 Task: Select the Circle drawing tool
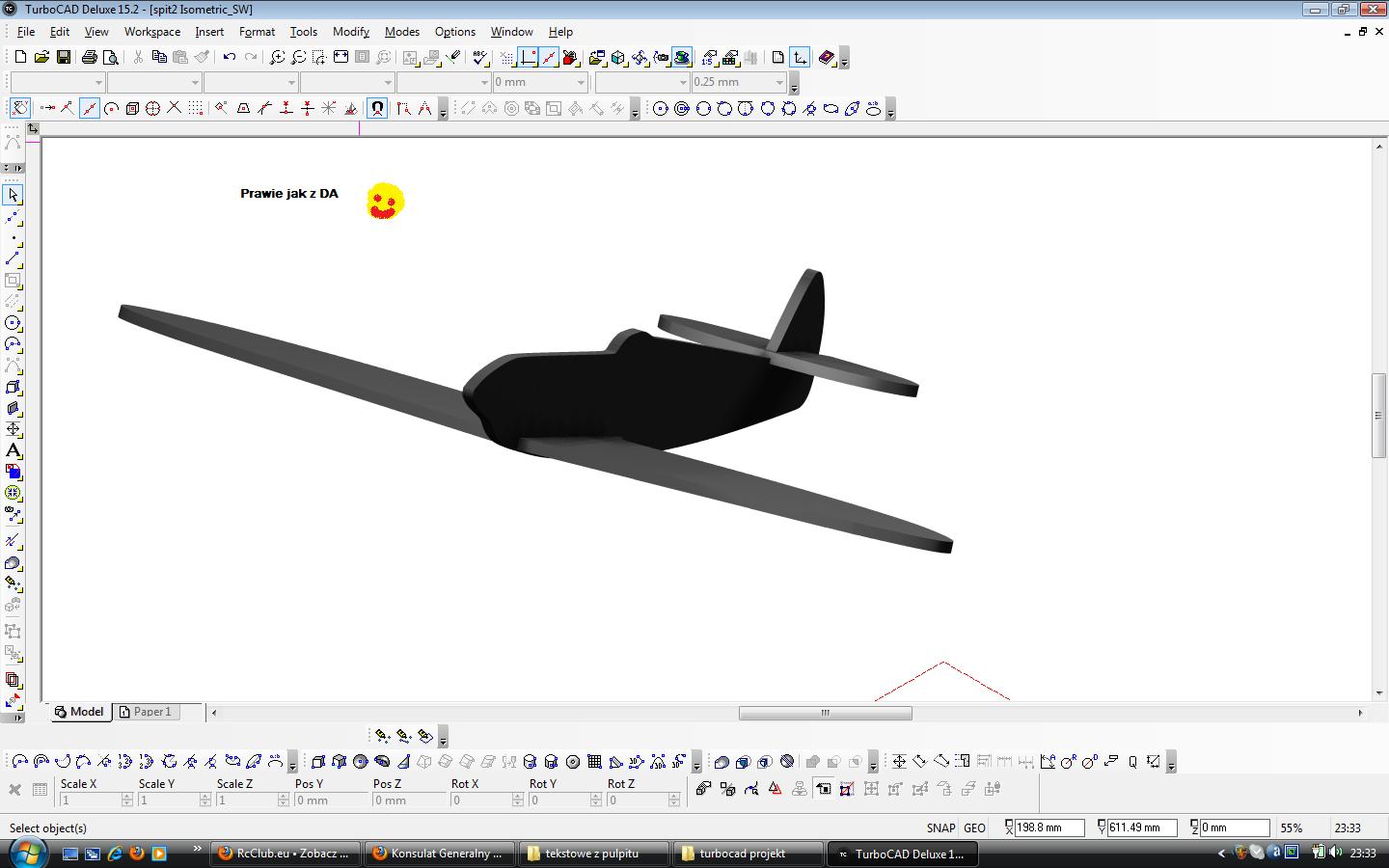(13, 323)
